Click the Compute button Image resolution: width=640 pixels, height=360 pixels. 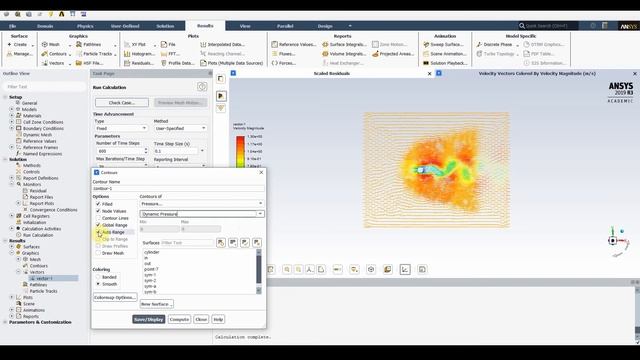point(179,319)
